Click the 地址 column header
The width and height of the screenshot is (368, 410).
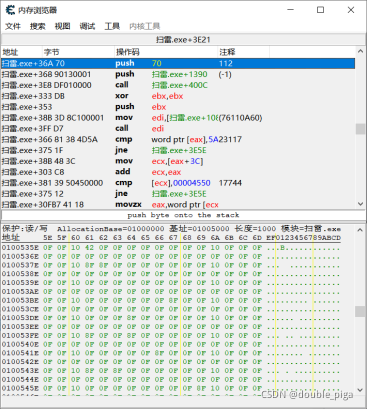(22, 52)
